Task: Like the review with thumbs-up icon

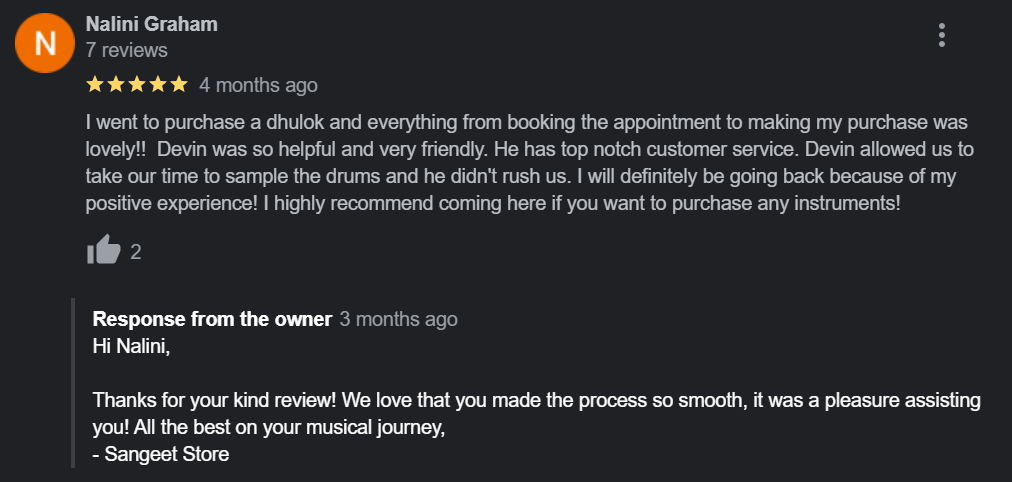Action: [x=104, y=251]
